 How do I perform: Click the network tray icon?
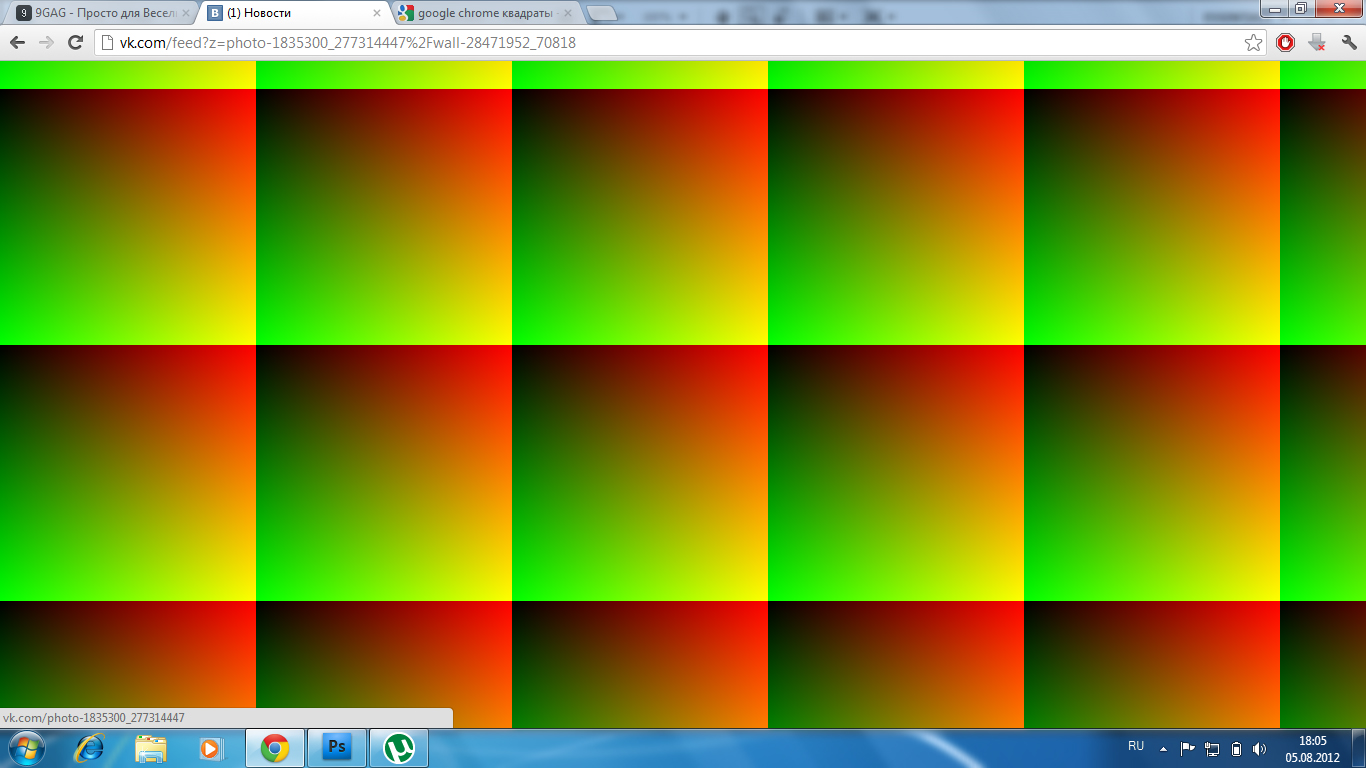click(x=1212, y=748)
